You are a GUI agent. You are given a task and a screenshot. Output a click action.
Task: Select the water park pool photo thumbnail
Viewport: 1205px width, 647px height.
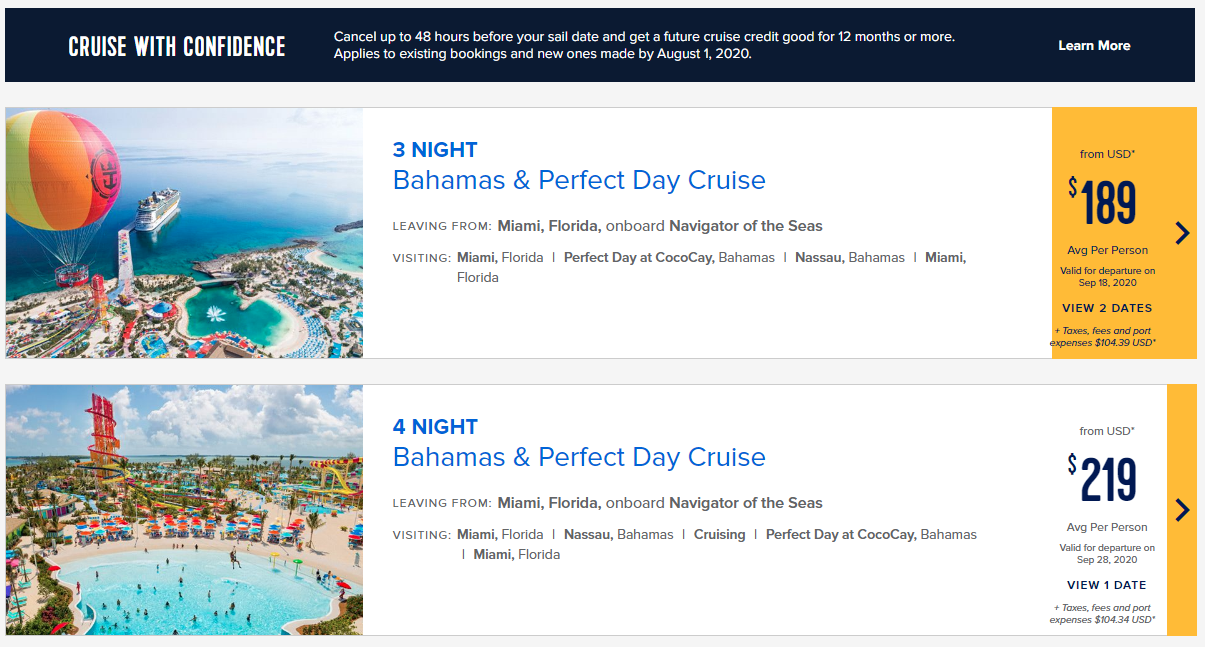coord(184,510)
